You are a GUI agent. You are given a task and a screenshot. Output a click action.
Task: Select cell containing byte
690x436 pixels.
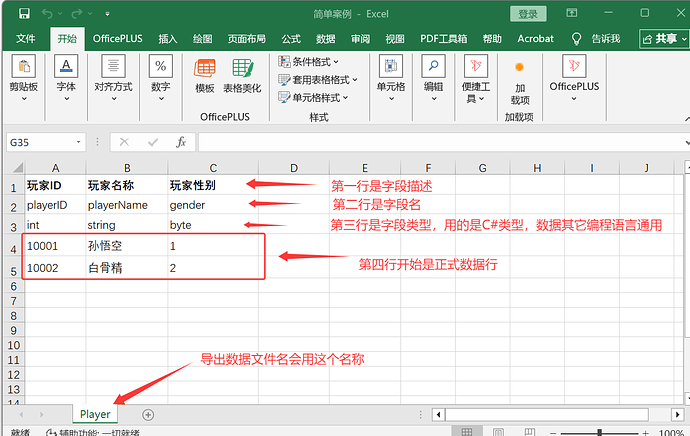pos(213,225)
